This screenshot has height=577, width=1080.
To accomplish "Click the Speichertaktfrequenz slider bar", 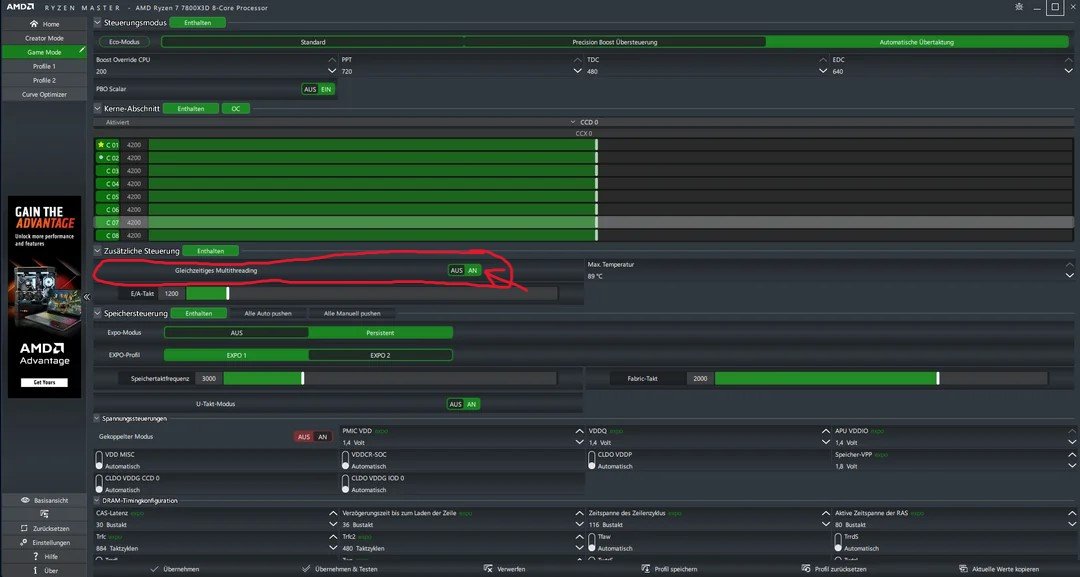I will [x=390, y=379].
